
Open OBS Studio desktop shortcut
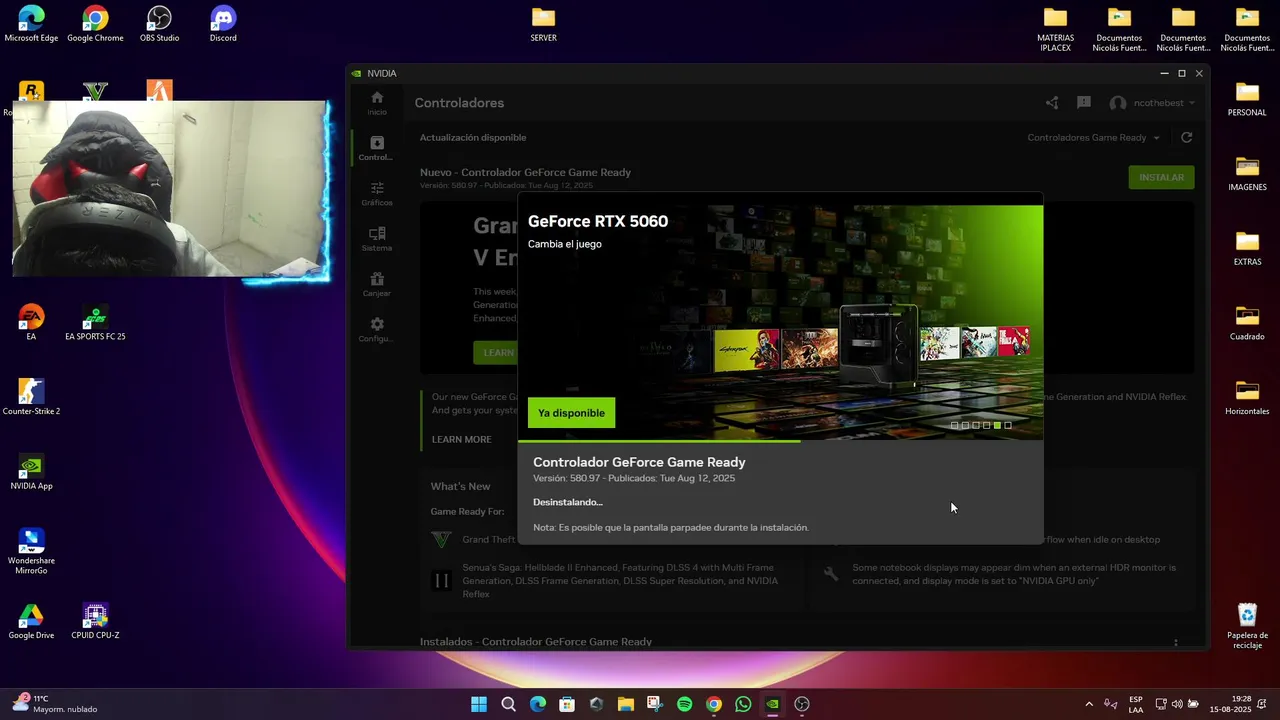(159, 24)
